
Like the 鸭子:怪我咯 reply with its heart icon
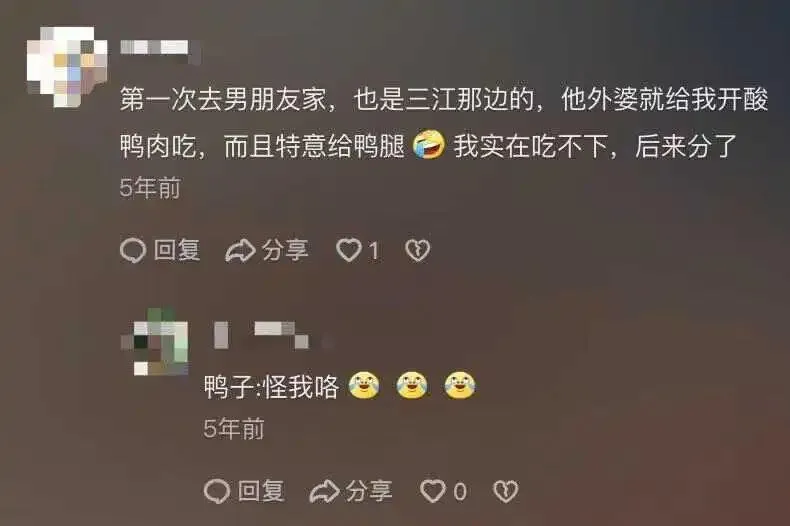[x=433, y=491]
